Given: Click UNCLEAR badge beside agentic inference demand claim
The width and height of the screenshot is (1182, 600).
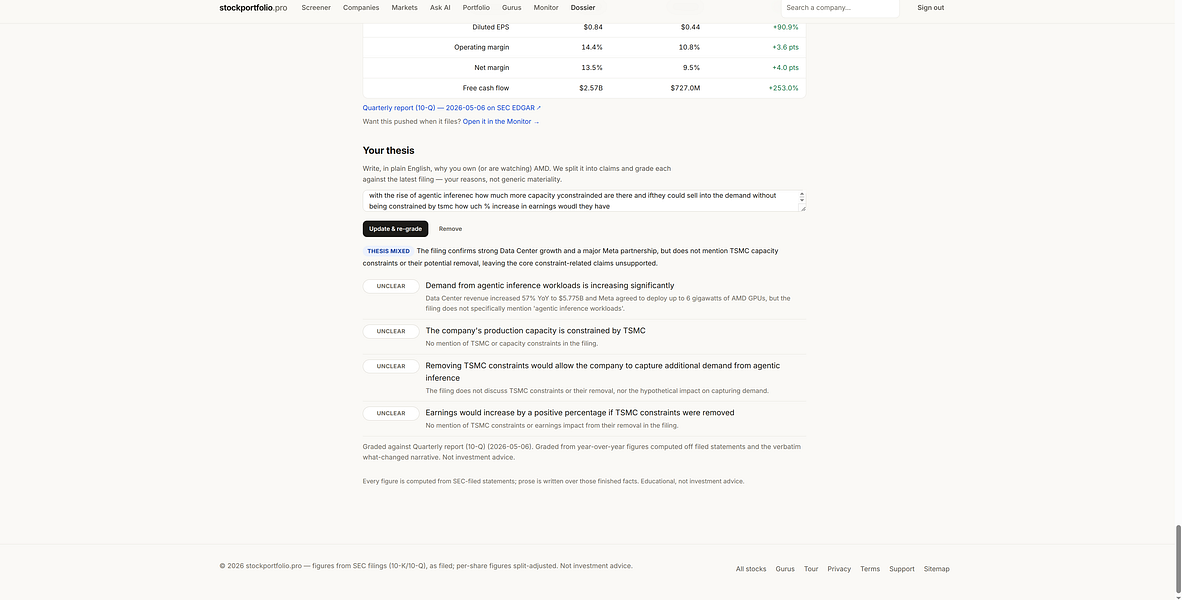Looking at the screenshot, I should [x=390, y=286].
